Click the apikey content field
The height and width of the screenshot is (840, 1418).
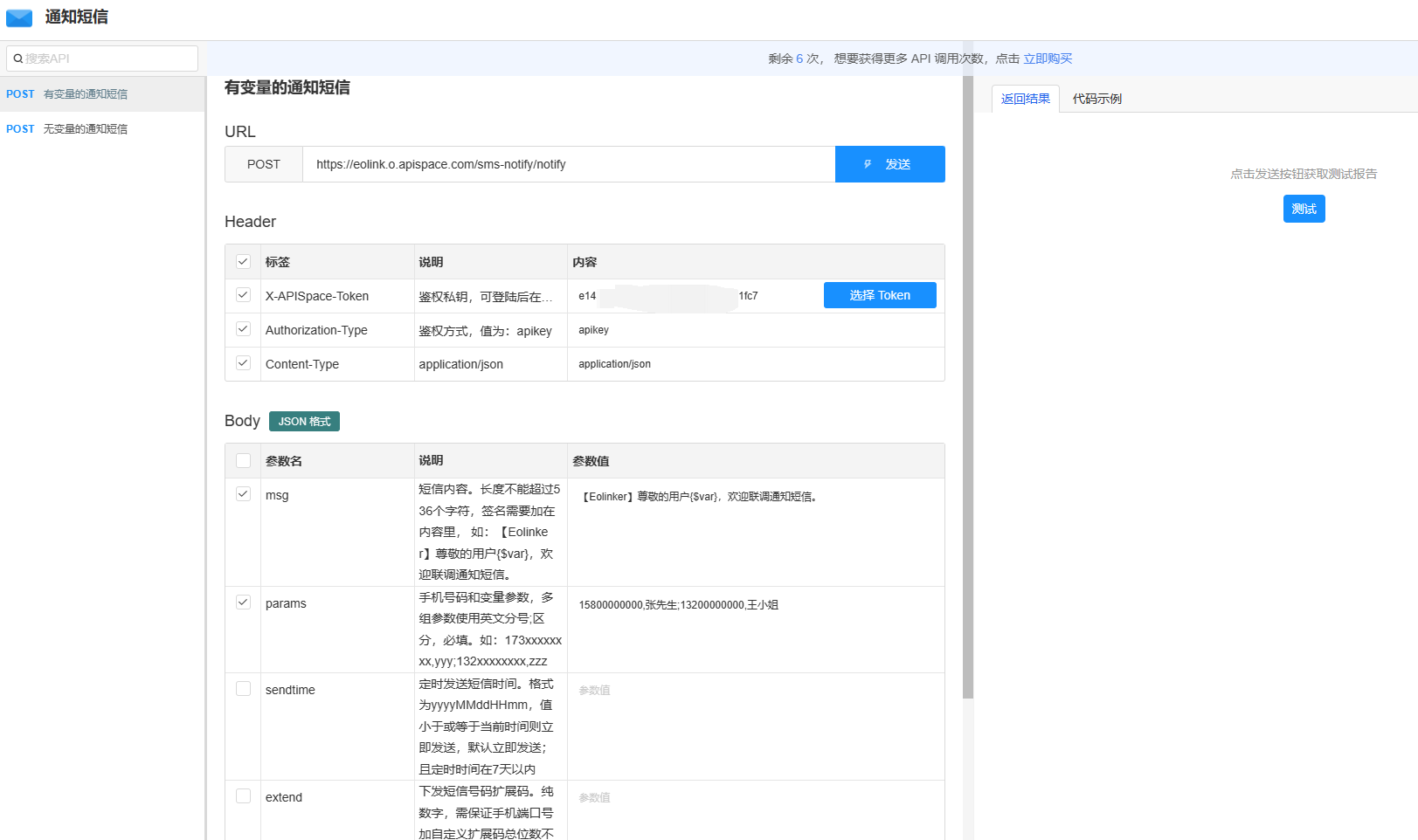[756, 330]
